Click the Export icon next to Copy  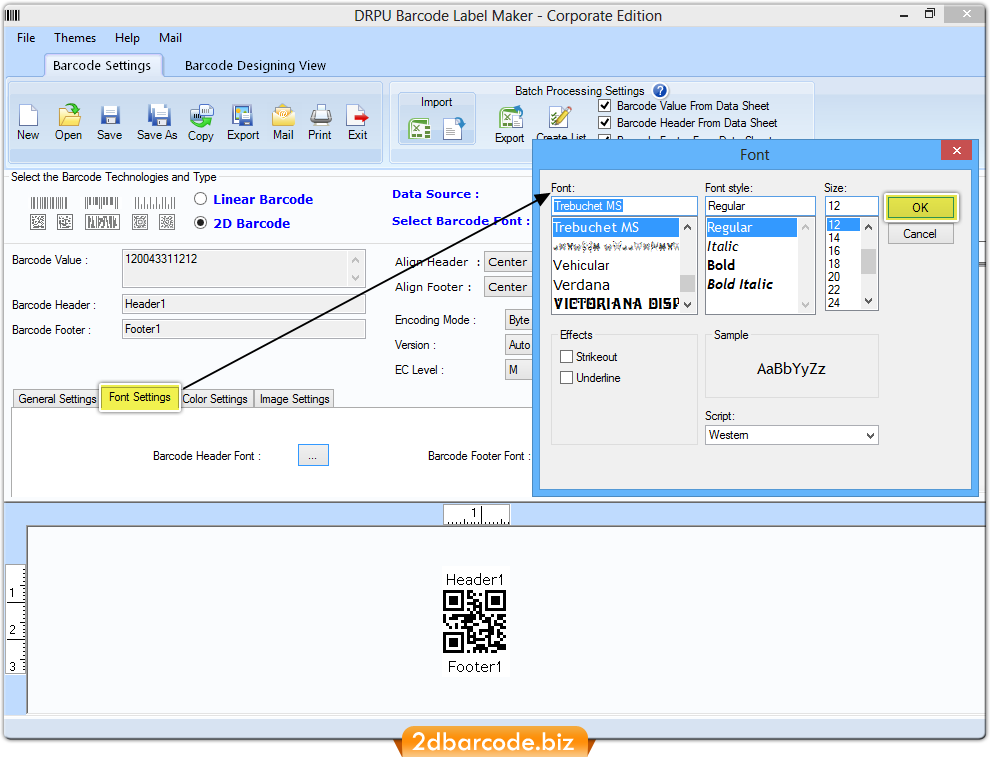coord(243,122)
